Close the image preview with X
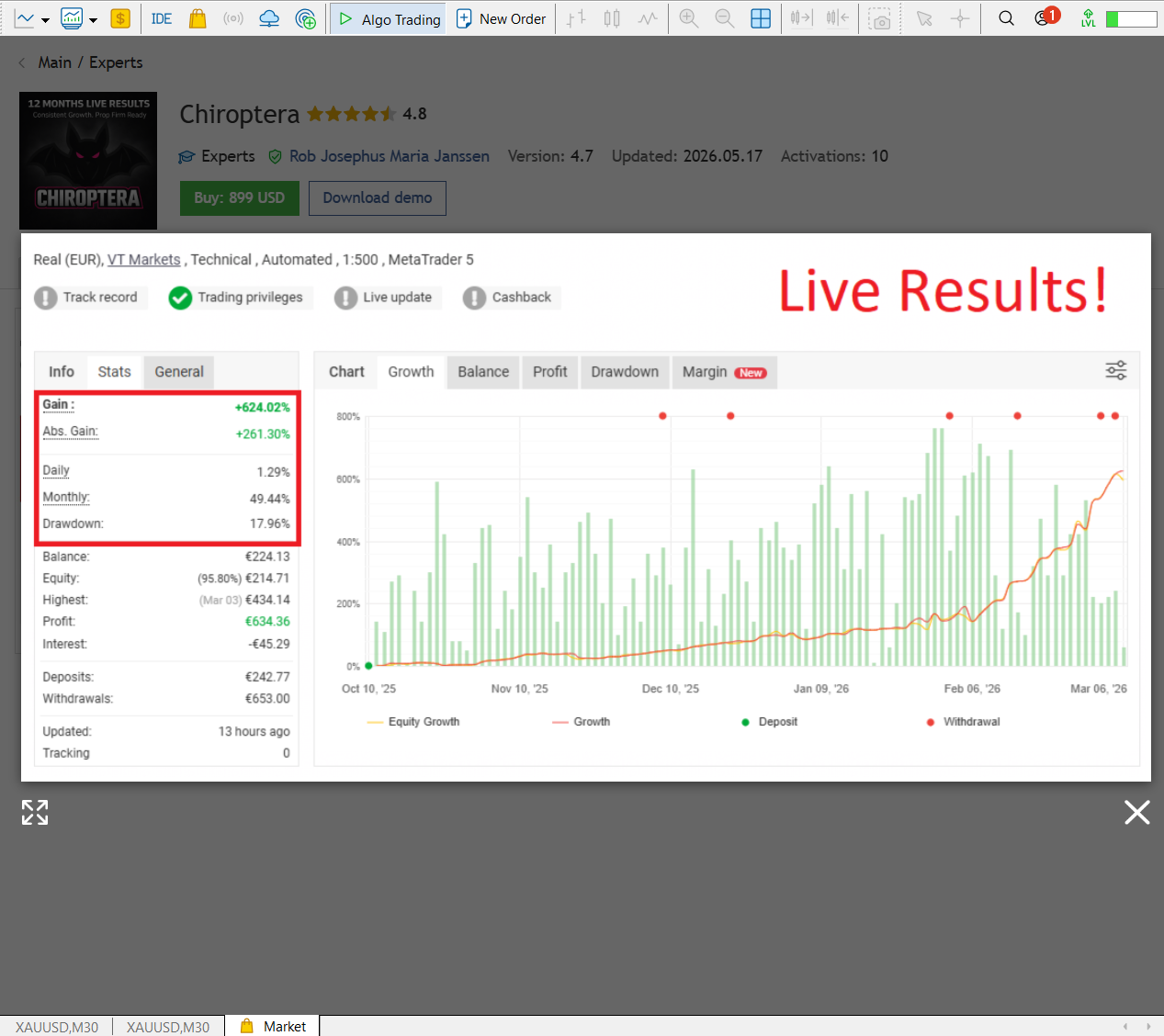Screen dimensions: 1164x1036 1136,812
